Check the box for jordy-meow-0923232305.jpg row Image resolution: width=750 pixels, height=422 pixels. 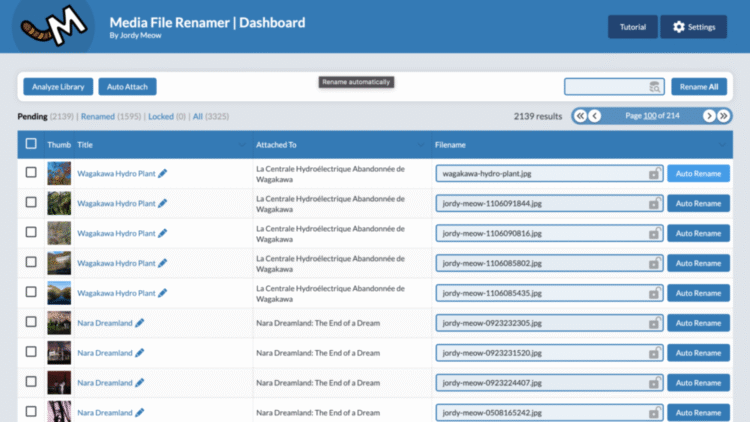(x=31, y=322)
